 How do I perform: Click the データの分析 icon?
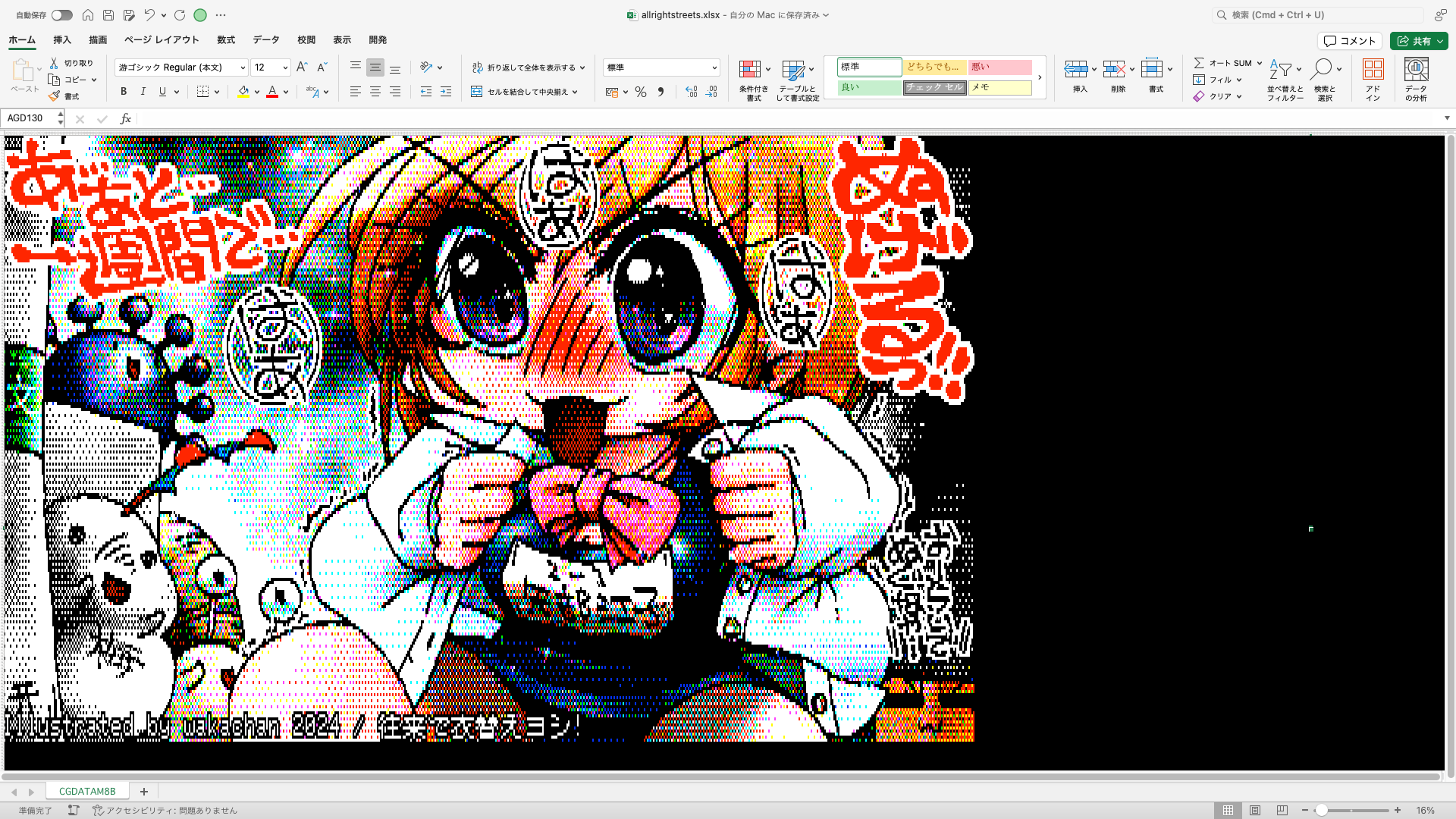(x=1416, y=70)
